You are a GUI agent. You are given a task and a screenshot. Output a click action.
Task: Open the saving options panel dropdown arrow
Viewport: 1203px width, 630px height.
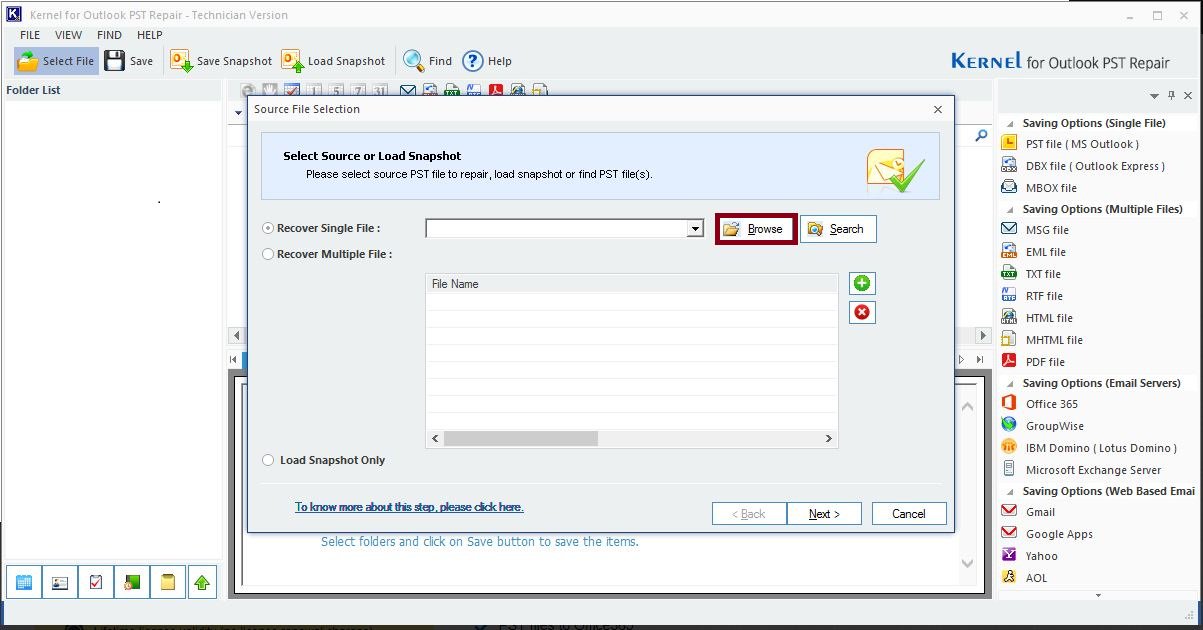pyautogui.click(x=1155, y=96)
